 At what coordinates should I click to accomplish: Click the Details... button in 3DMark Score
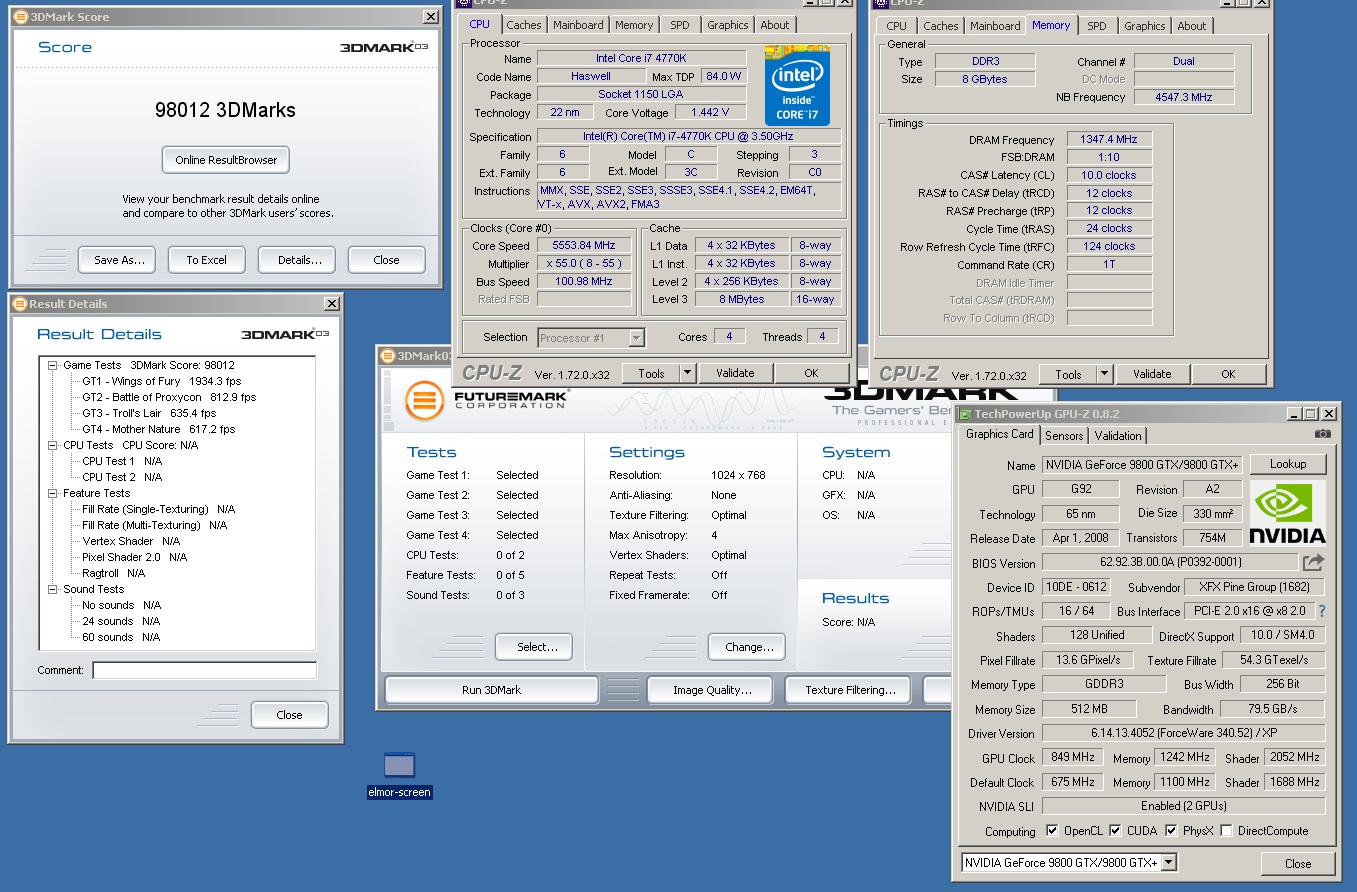pos(297,260)
